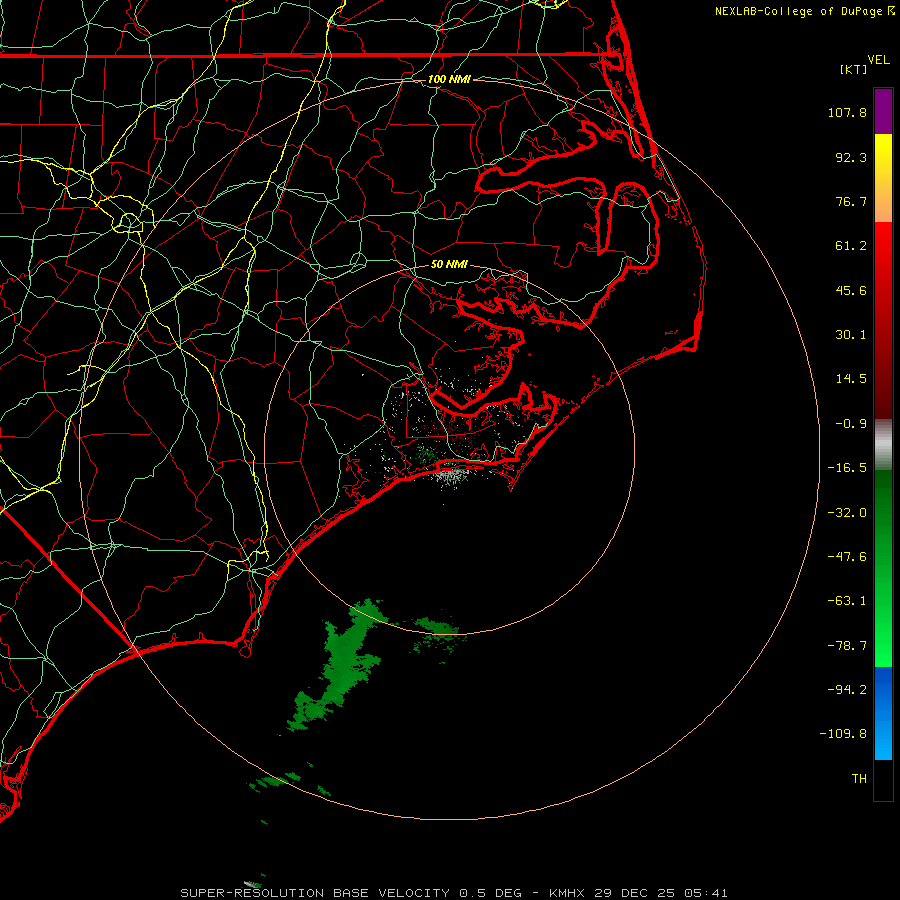Click the -109.8 legend value
The width and height of the screenshot is (900, 900).
point(843,734)
